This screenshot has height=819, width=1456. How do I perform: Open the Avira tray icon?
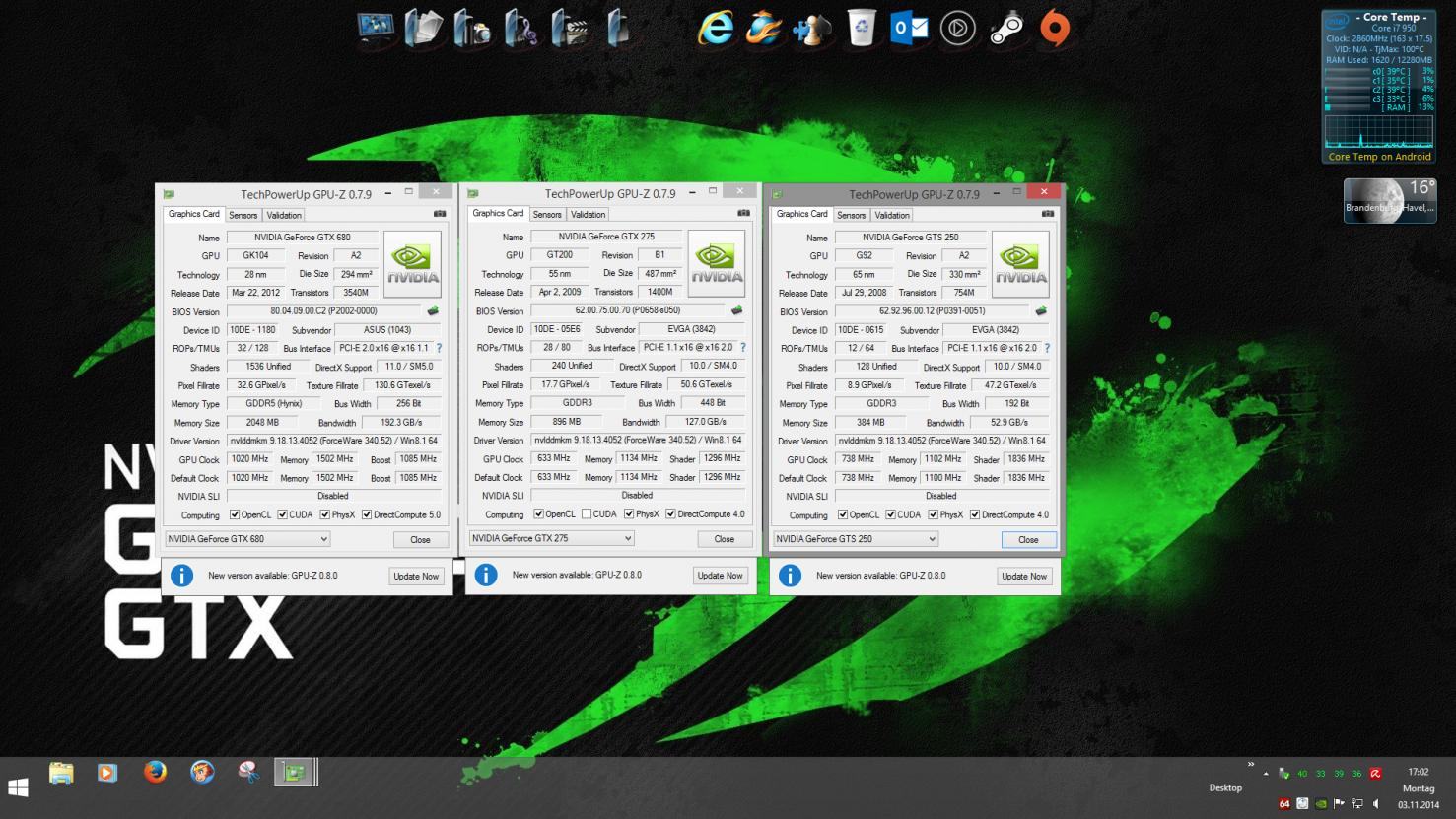pos(1375,774)
